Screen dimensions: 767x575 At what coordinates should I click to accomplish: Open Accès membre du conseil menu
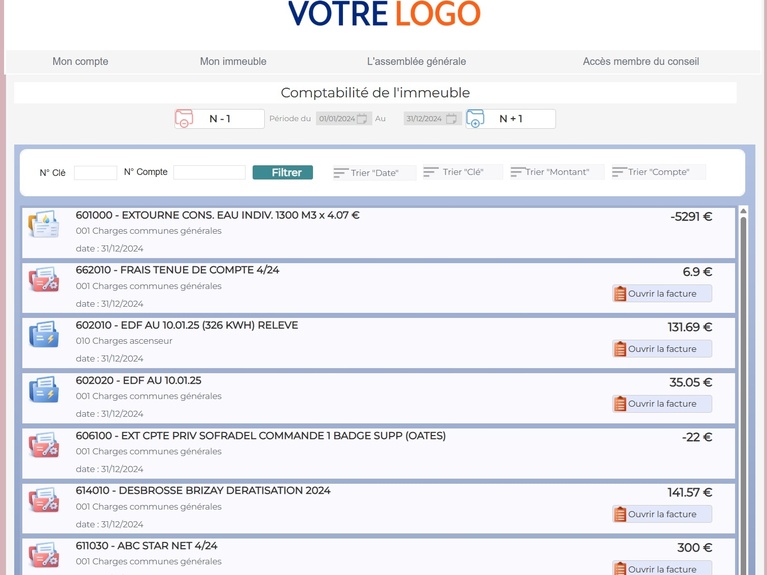coord(641,62)
